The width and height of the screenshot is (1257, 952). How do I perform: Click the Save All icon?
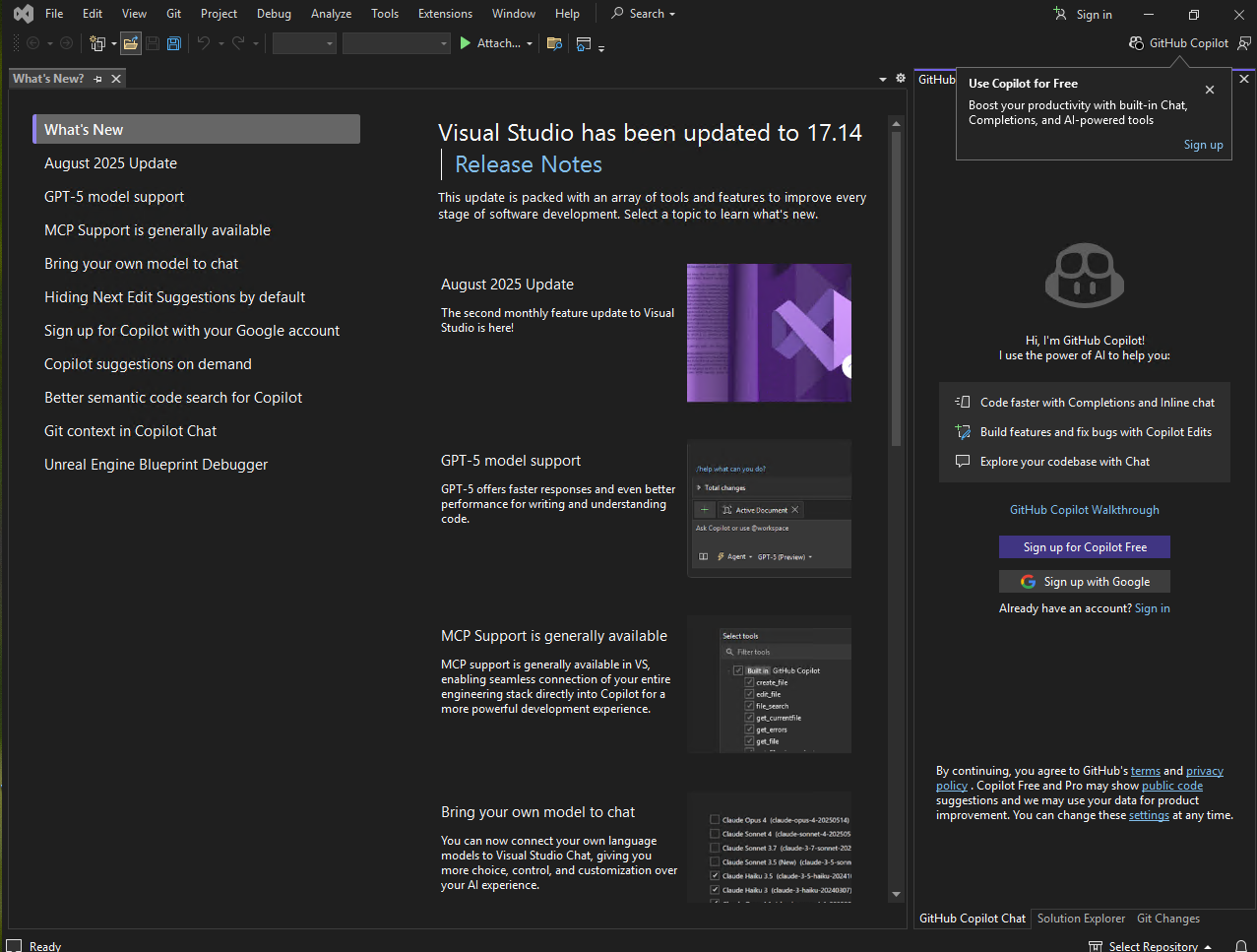click(x=174, y=43)
